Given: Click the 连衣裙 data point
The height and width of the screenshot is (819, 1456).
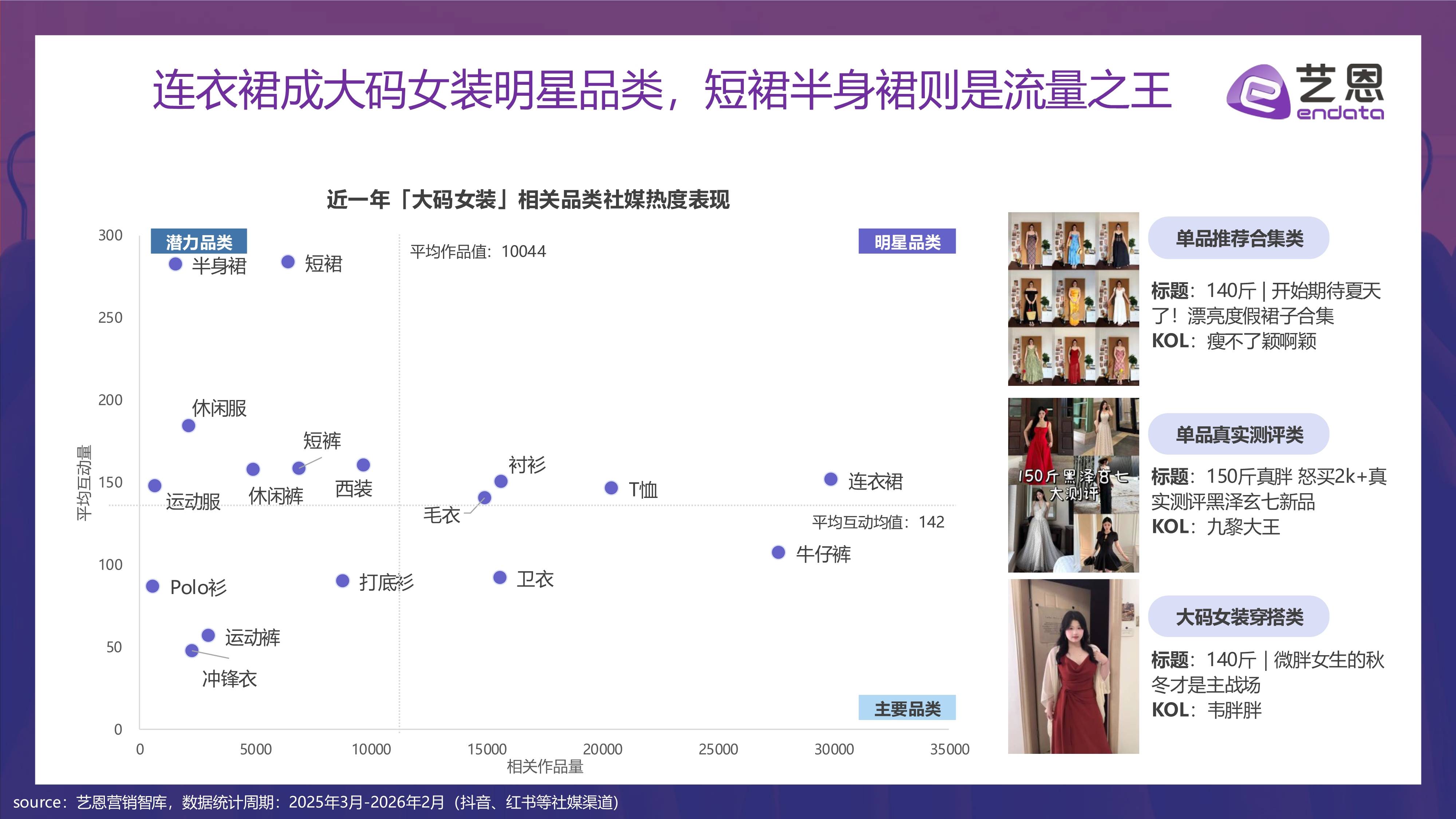Looking at the screenshot, I should pyautogui.click(x=830, y=479).
